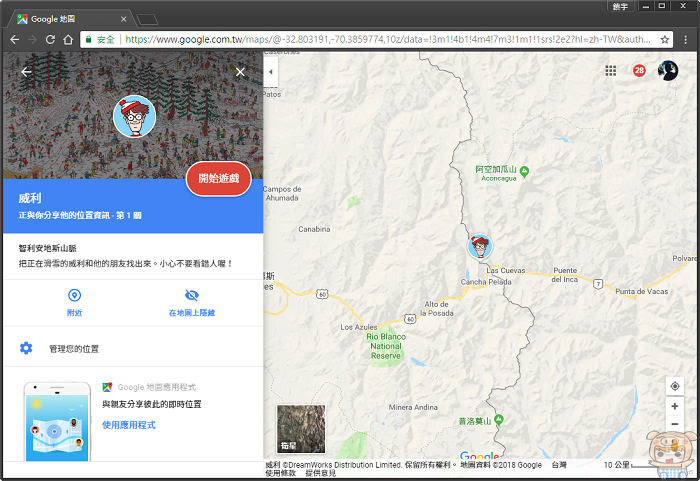
Task: Open a new browser tab
Action: click(147, 20)
